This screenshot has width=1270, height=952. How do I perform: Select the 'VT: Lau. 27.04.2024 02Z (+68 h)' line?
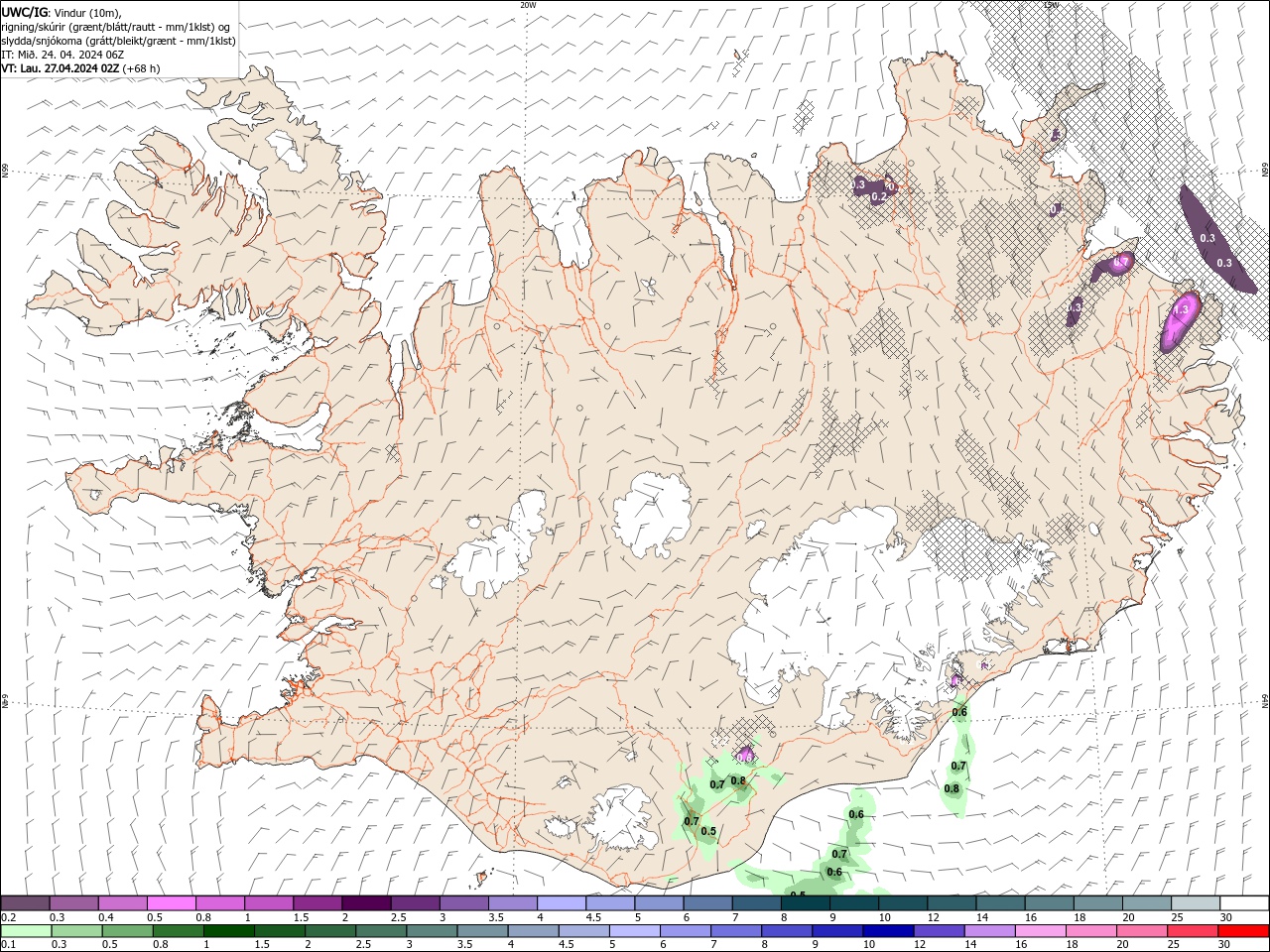point(80,68)
